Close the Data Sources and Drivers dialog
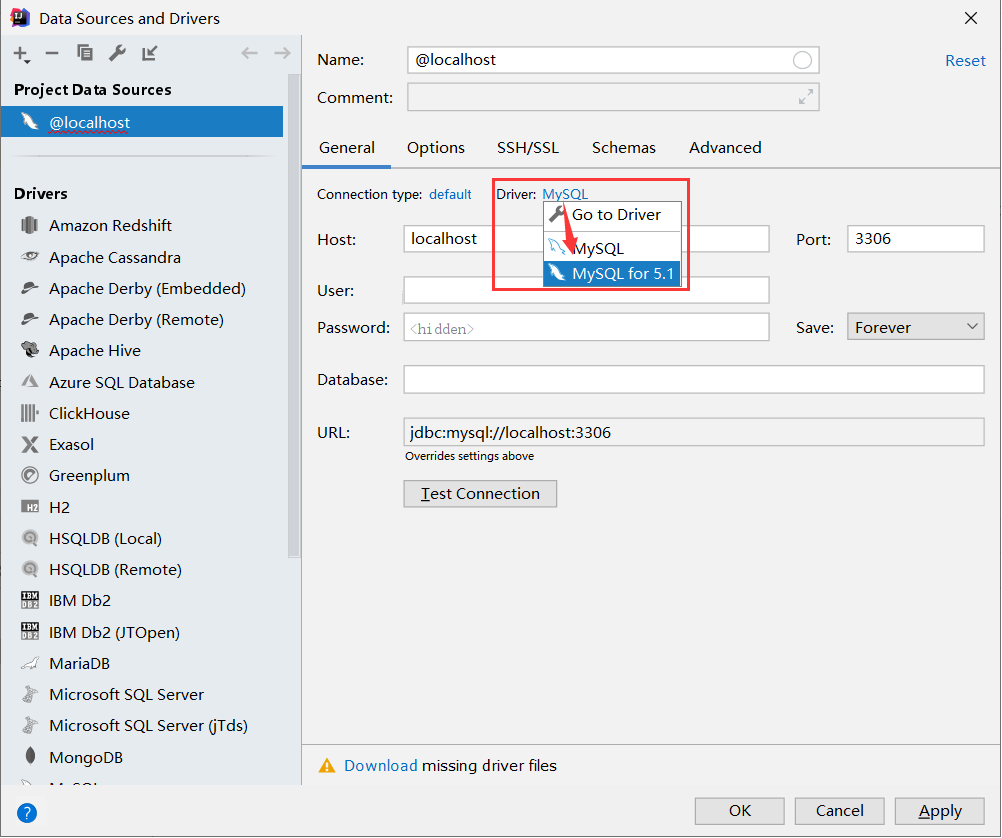Viewport: 1002px width, 838px height. (971, 18)
